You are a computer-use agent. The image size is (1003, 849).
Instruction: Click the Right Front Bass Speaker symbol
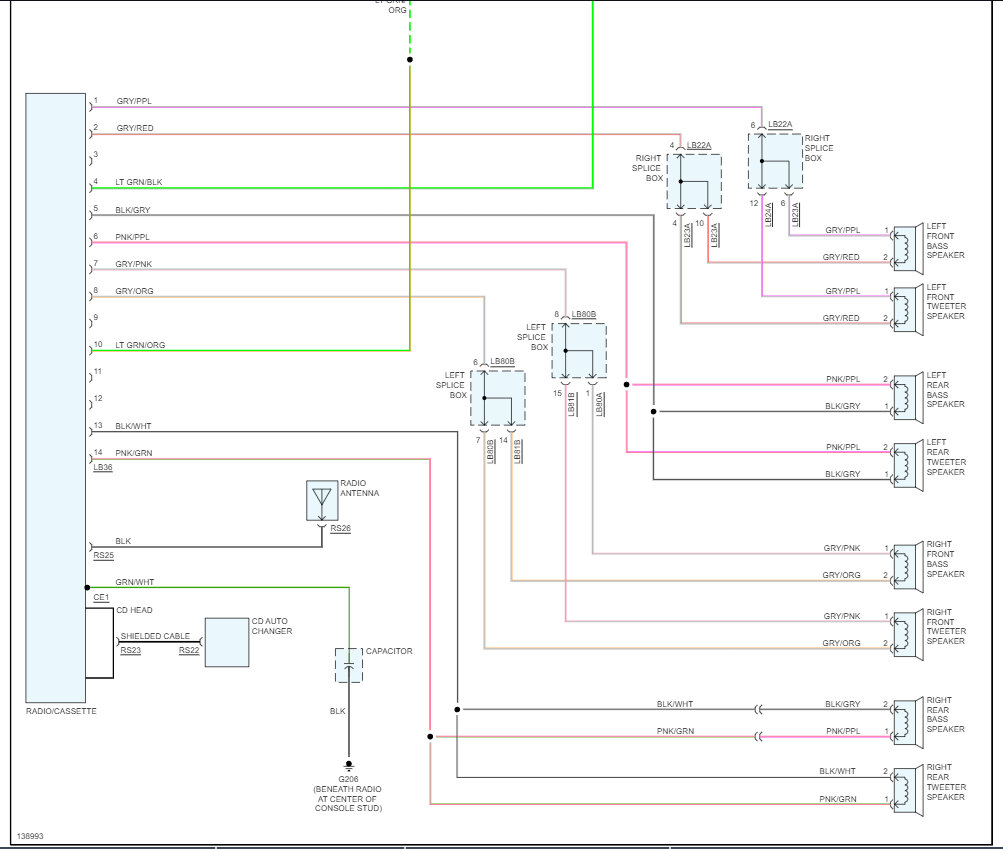pyautogui.click(x=908, y=567)
